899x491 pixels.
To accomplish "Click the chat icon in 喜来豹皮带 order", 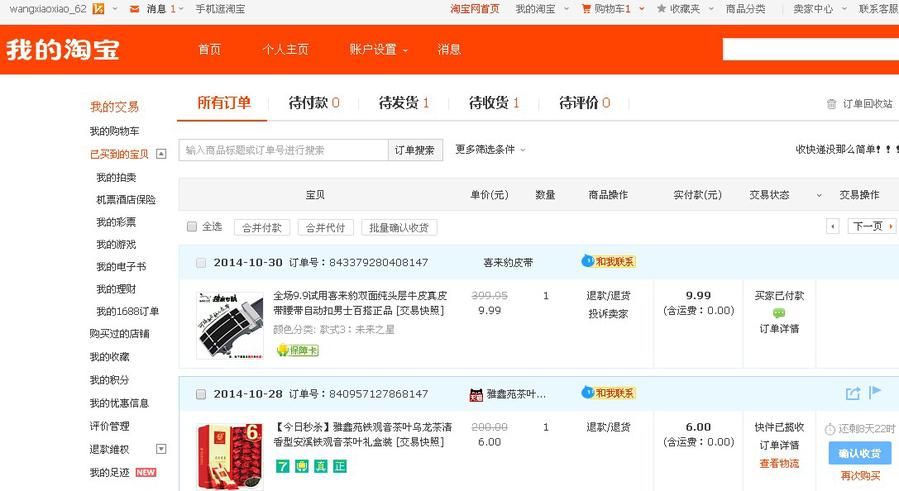I will pyautogui.click(x=779, y=313).
